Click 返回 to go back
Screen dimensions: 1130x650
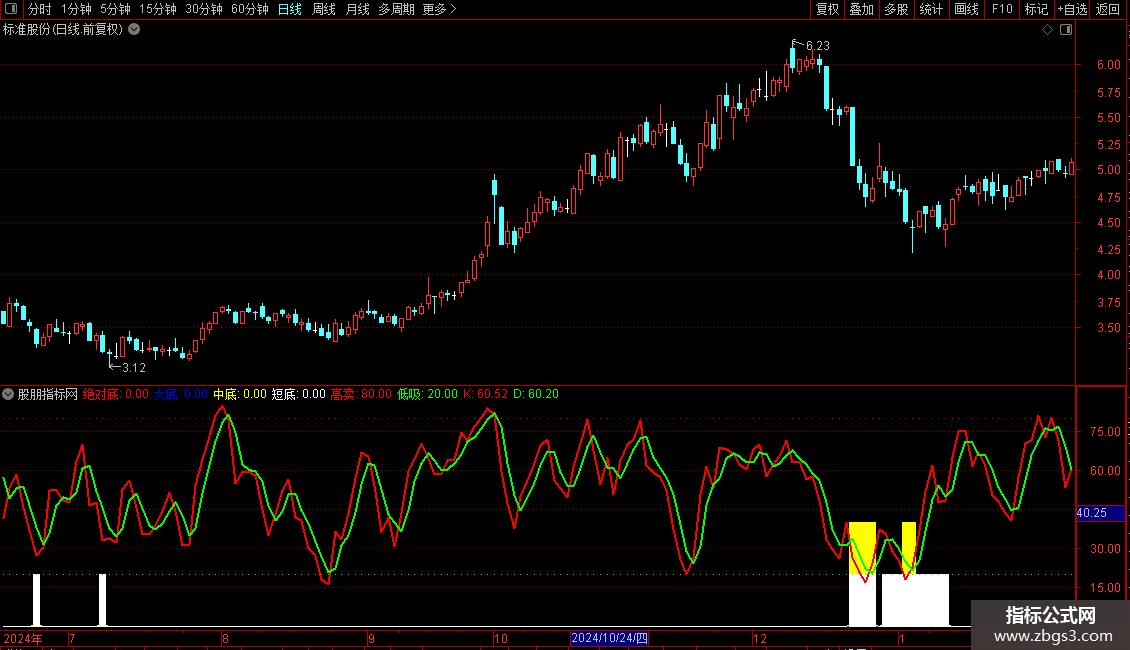pos(1108,9)
